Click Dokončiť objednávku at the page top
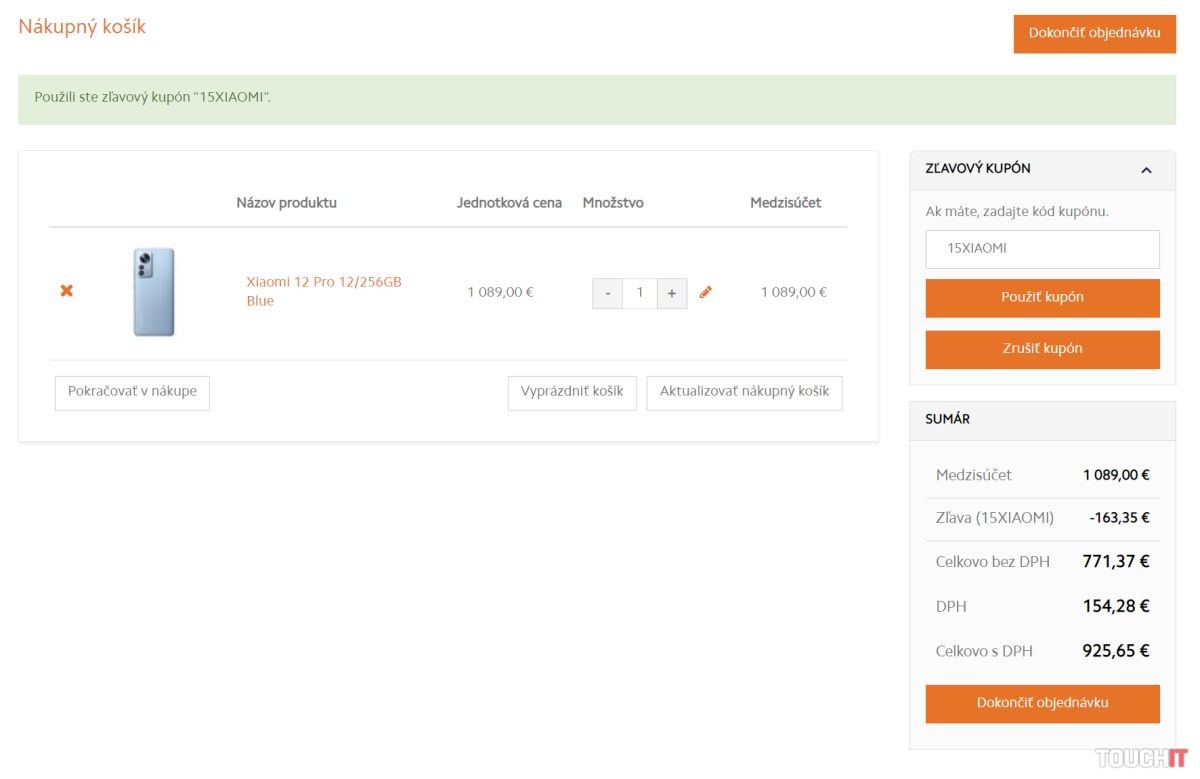Viewport: 1200px width, 779px height. pos(1094,33)
